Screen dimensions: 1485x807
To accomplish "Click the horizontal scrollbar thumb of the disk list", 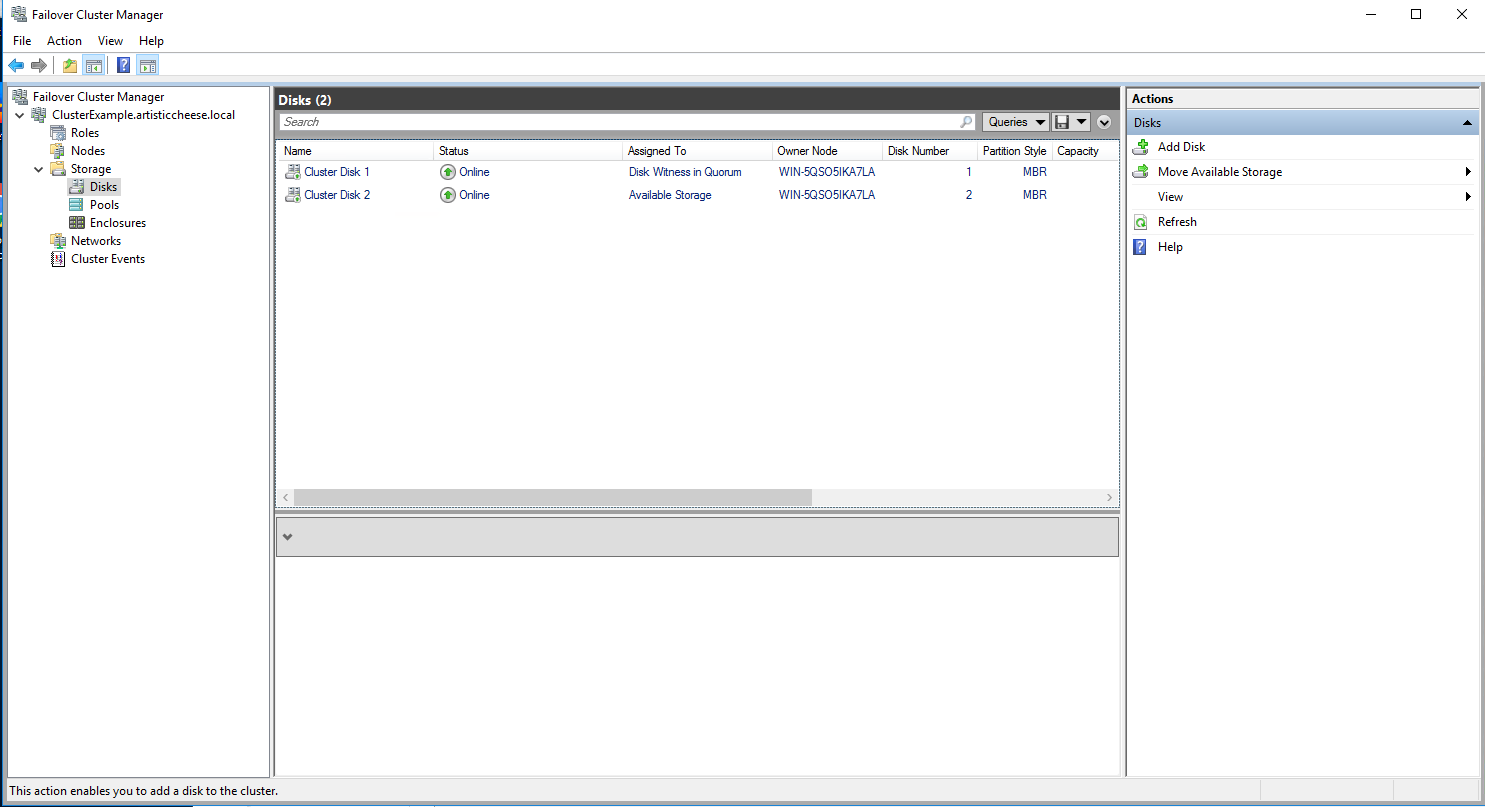I will click(x=553, y=497).
